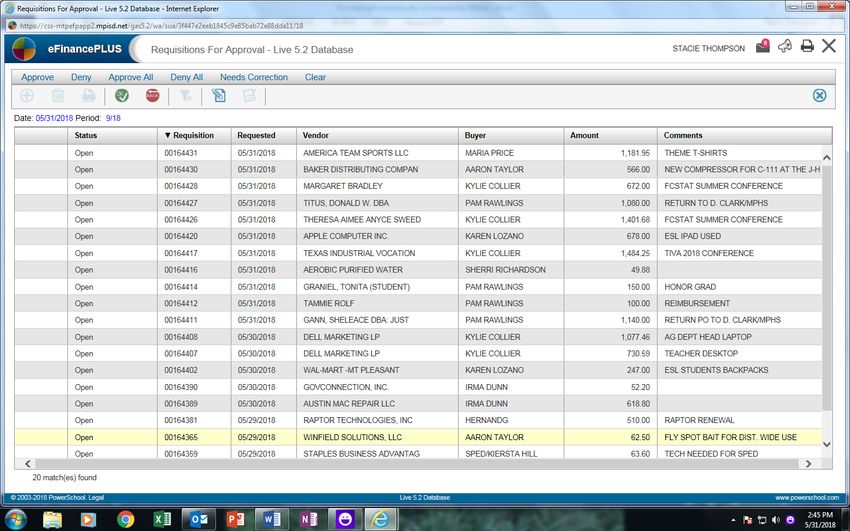The image size is (850, 531).
Task: Click the Deny menu item
Action: coord(81,77)
